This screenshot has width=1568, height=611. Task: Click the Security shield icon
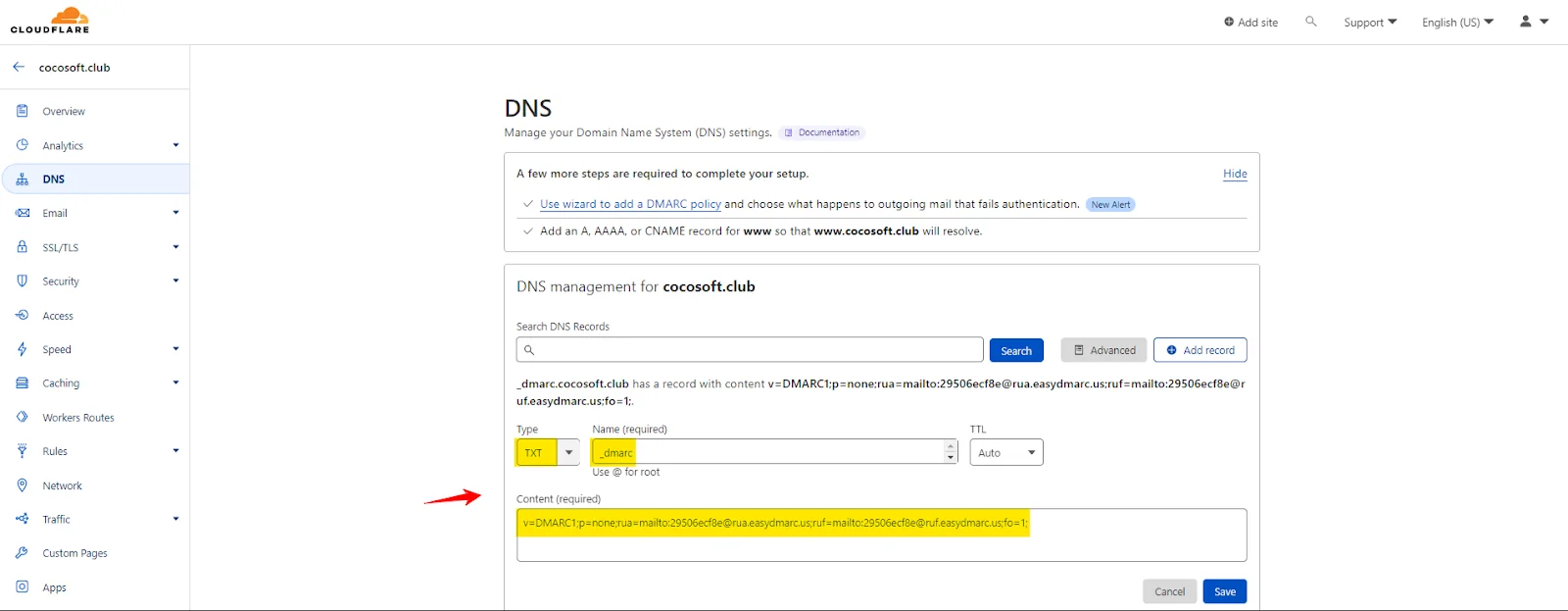[23, 280]
